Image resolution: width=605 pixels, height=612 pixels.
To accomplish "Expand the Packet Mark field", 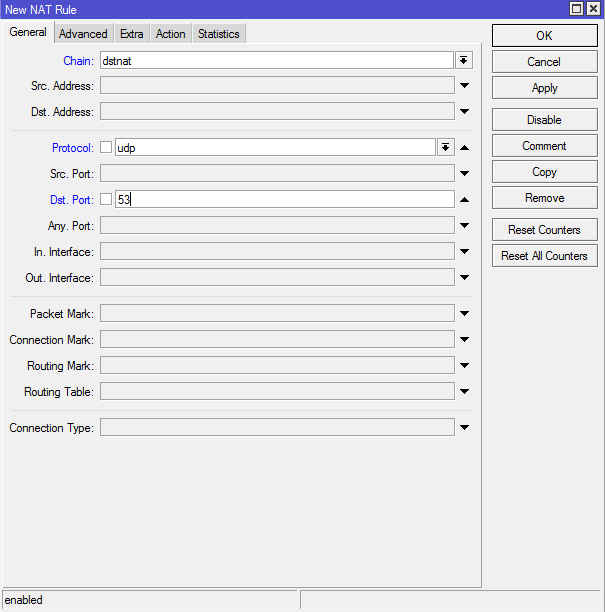I will (x=464, y=313).
